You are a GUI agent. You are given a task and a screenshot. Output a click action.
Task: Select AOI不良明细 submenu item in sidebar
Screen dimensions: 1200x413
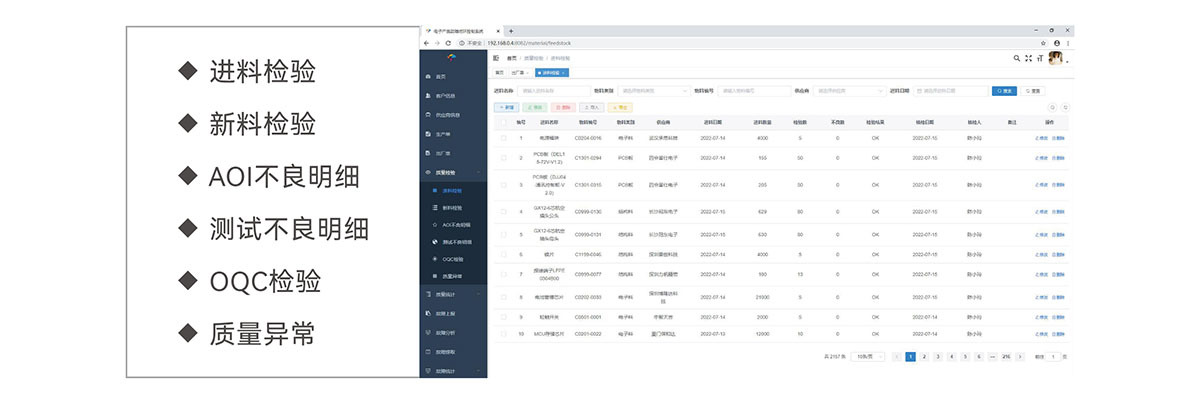pos(452,225)
